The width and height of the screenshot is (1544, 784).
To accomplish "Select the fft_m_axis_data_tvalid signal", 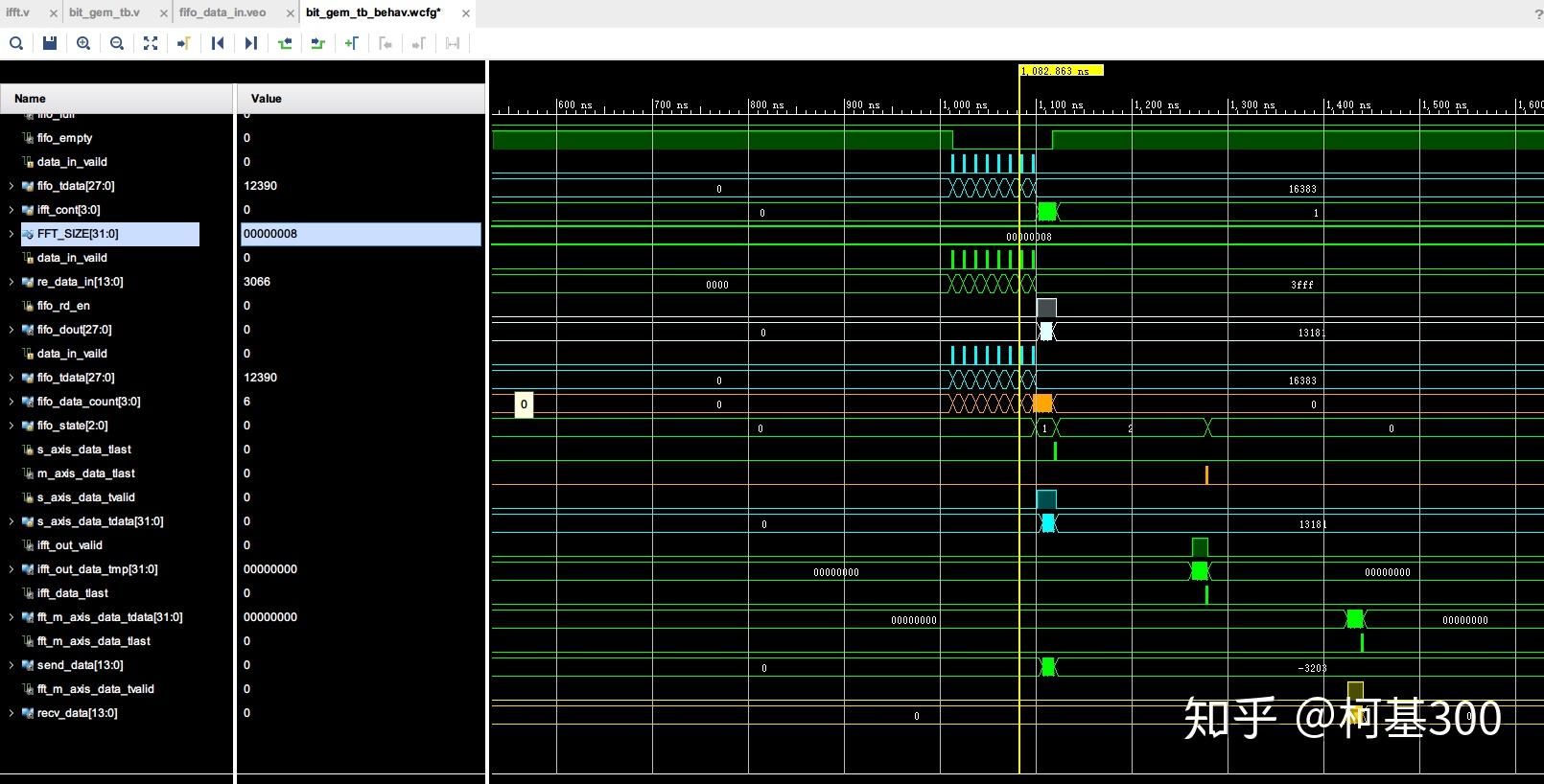I will point(96,689).
